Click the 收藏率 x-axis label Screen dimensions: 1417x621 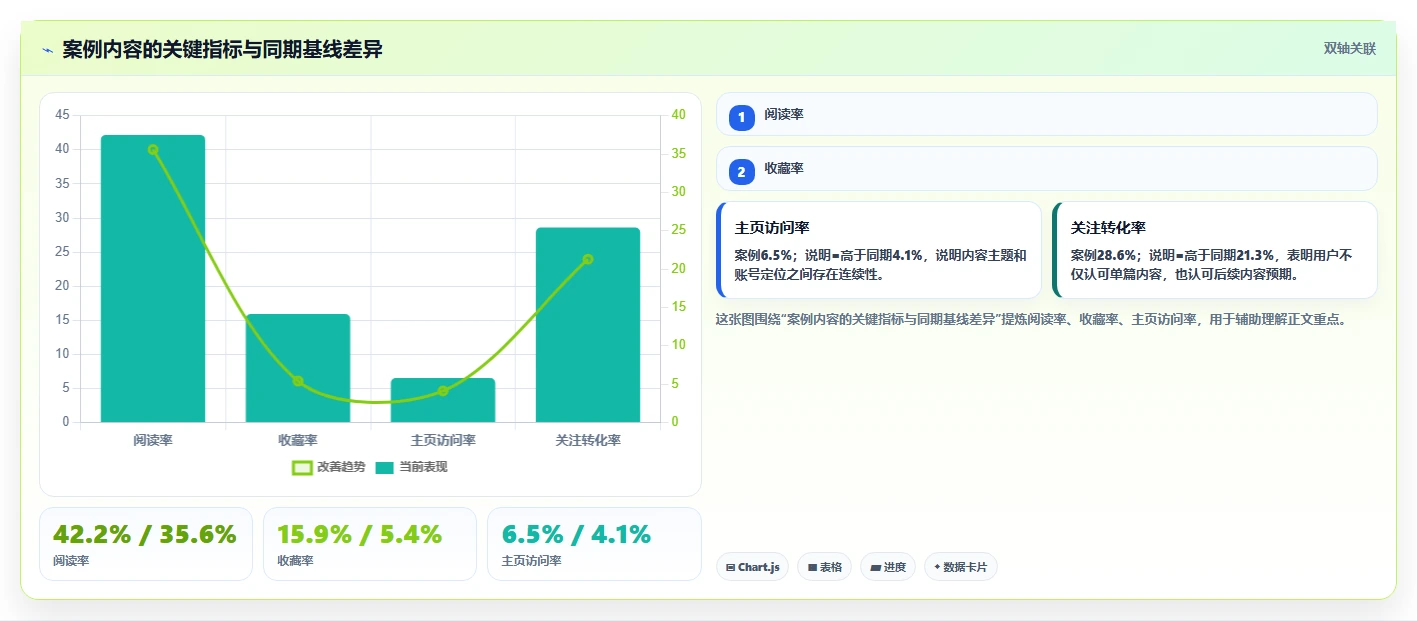(298, 440)
